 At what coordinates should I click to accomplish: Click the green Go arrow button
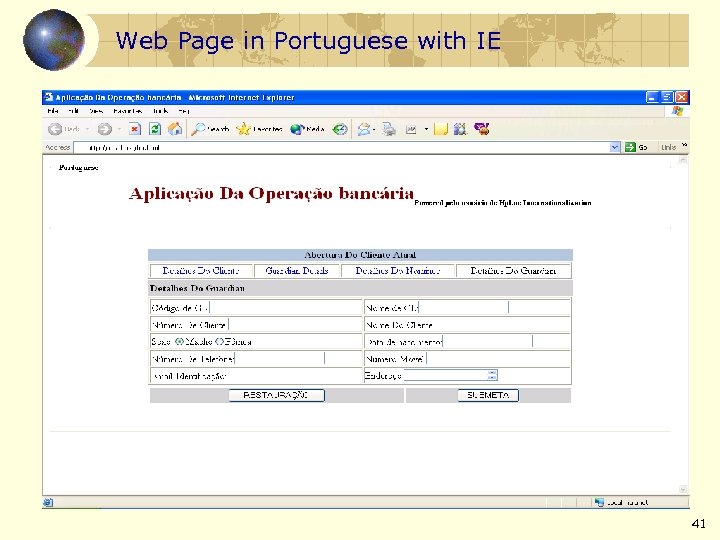630,147
